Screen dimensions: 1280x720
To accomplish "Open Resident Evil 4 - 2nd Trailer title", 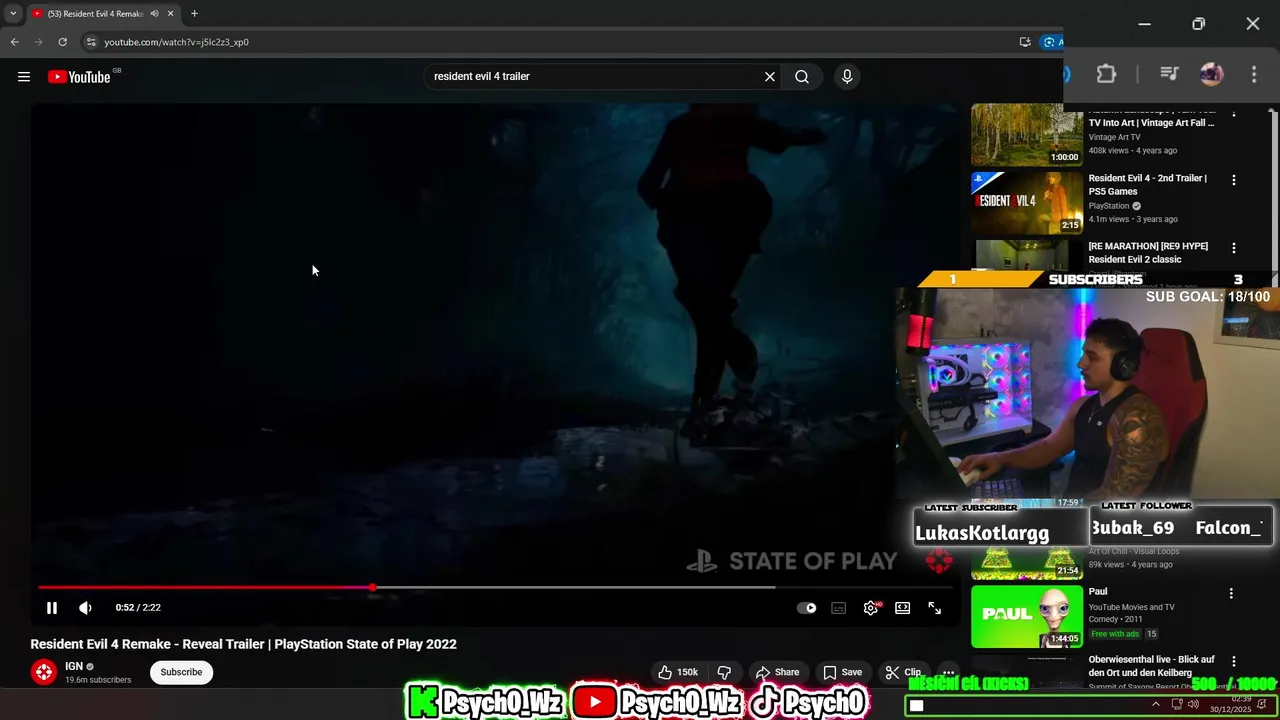I will (1147, 185).
